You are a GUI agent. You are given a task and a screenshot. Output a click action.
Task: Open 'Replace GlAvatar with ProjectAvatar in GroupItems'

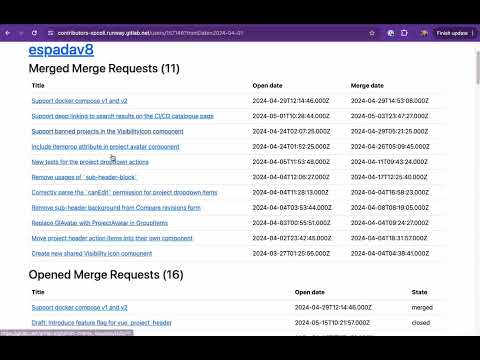[100, 223]
